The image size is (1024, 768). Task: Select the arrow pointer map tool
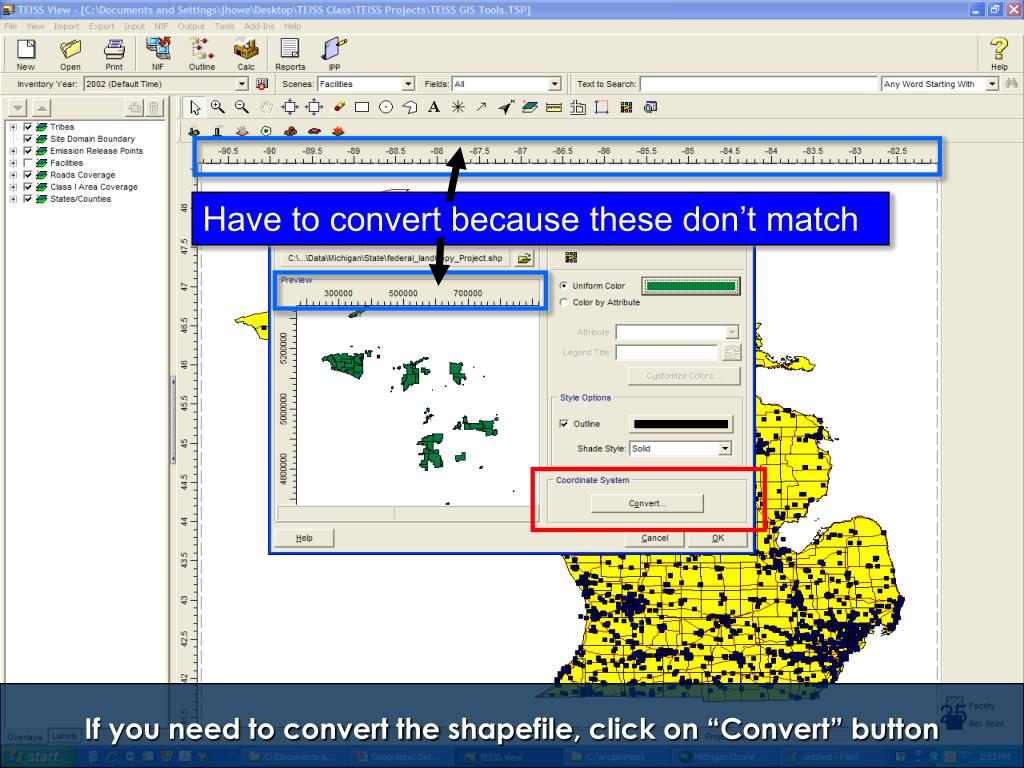coord(195,108)
